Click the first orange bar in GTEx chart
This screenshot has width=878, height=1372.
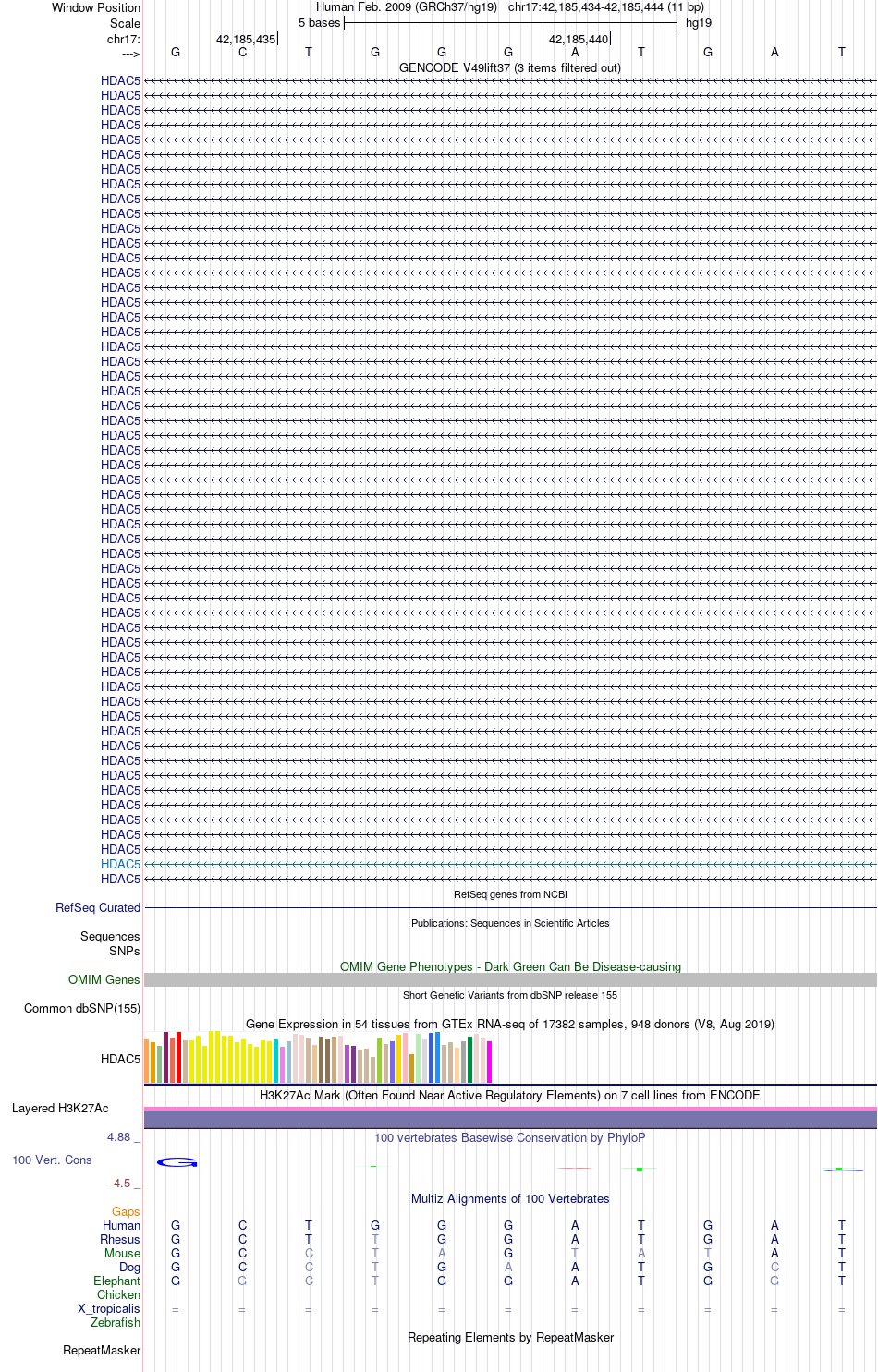pos(146,1061)
